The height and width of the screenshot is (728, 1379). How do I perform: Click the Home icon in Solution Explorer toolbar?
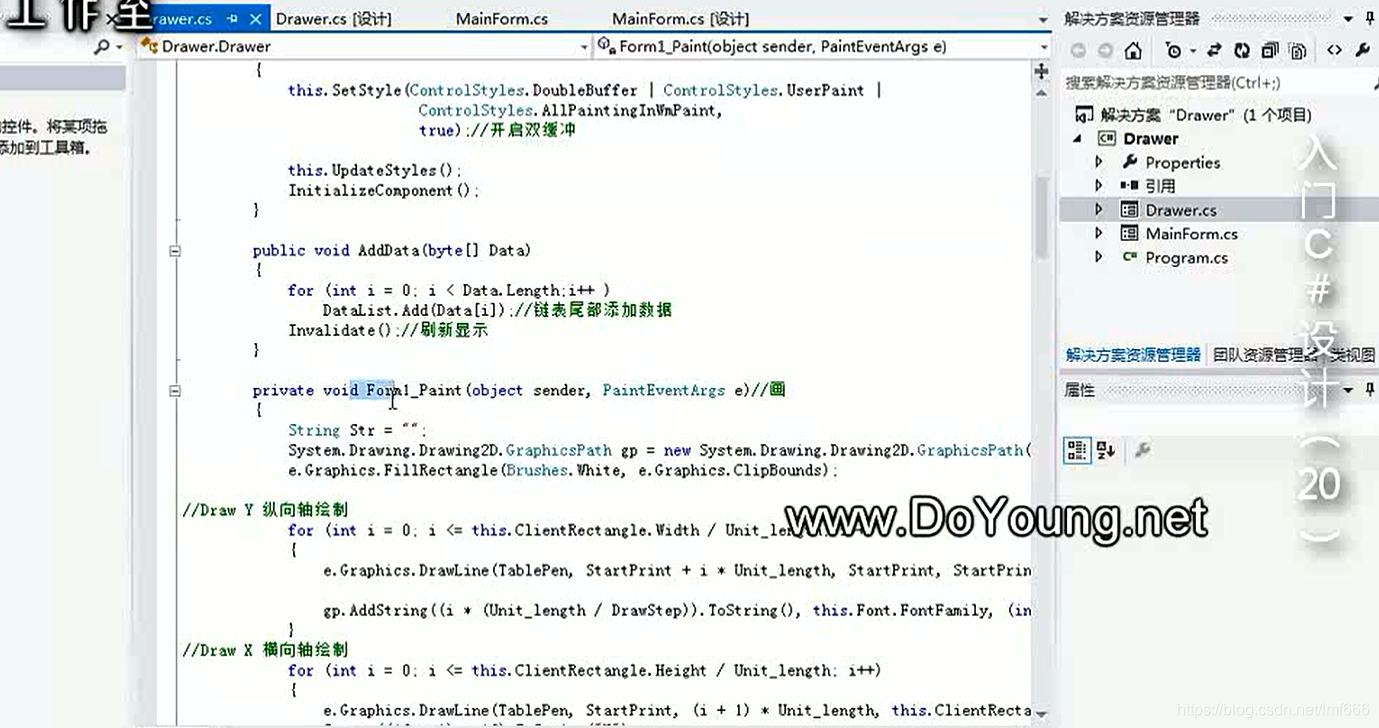pos(1133,51)
